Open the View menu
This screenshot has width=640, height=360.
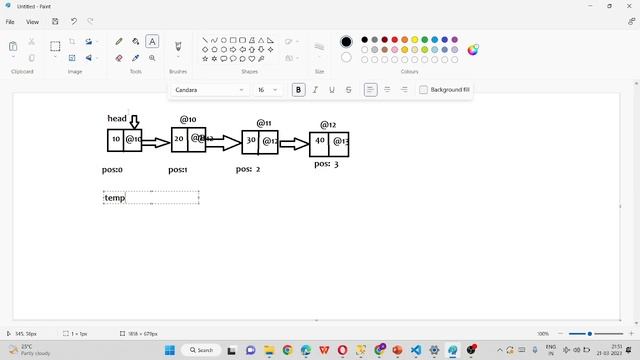32,22
